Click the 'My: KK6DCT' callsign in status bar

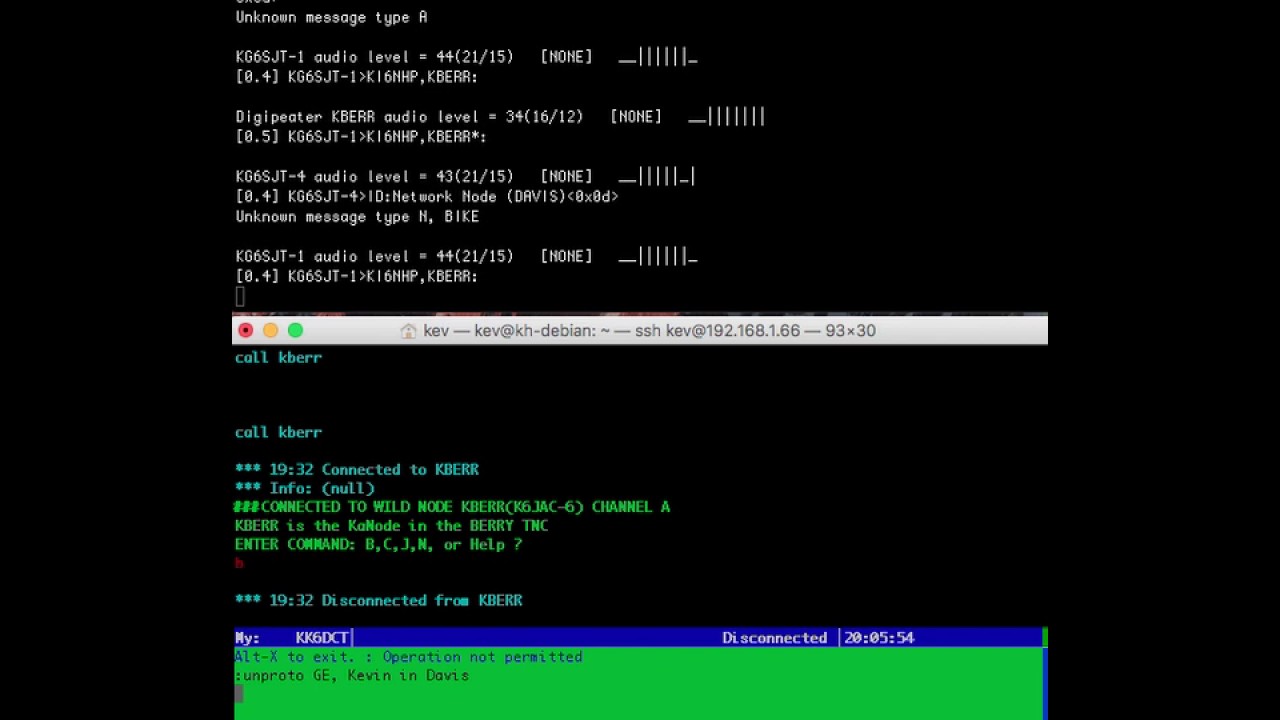292,637
